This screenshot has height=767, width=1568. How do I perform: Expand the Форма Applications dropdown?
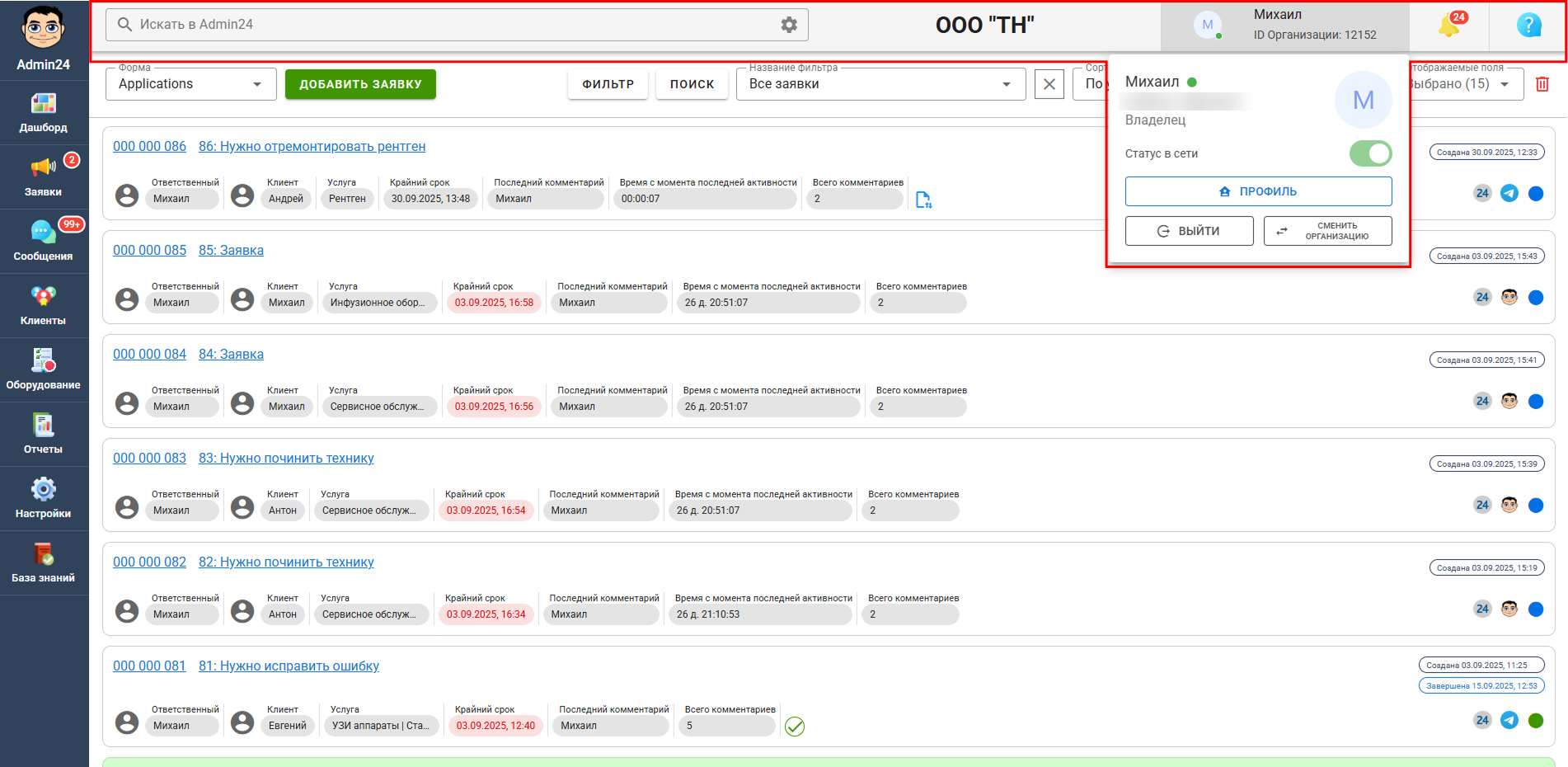tap(191, 84)
